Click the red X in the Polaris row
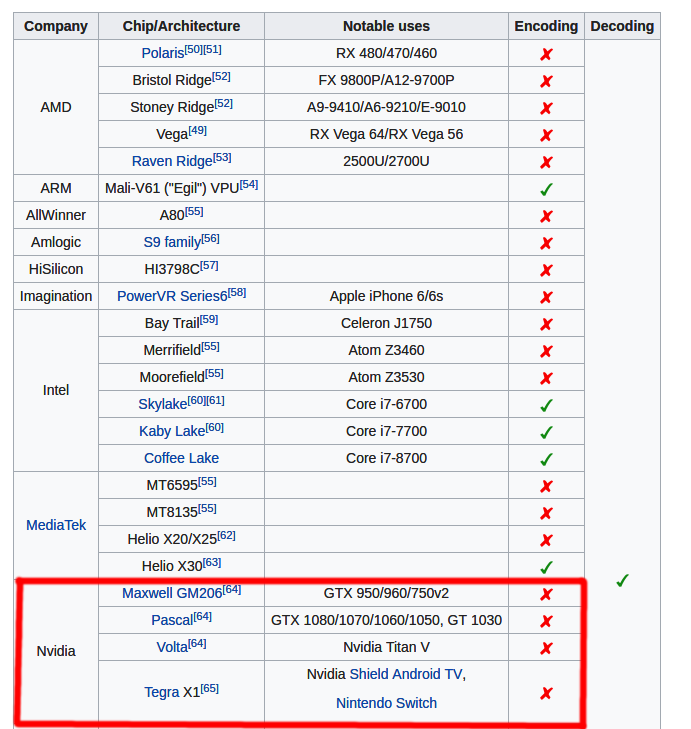Image resolution: width=691 pixels, height=729 pixels. 546,54
